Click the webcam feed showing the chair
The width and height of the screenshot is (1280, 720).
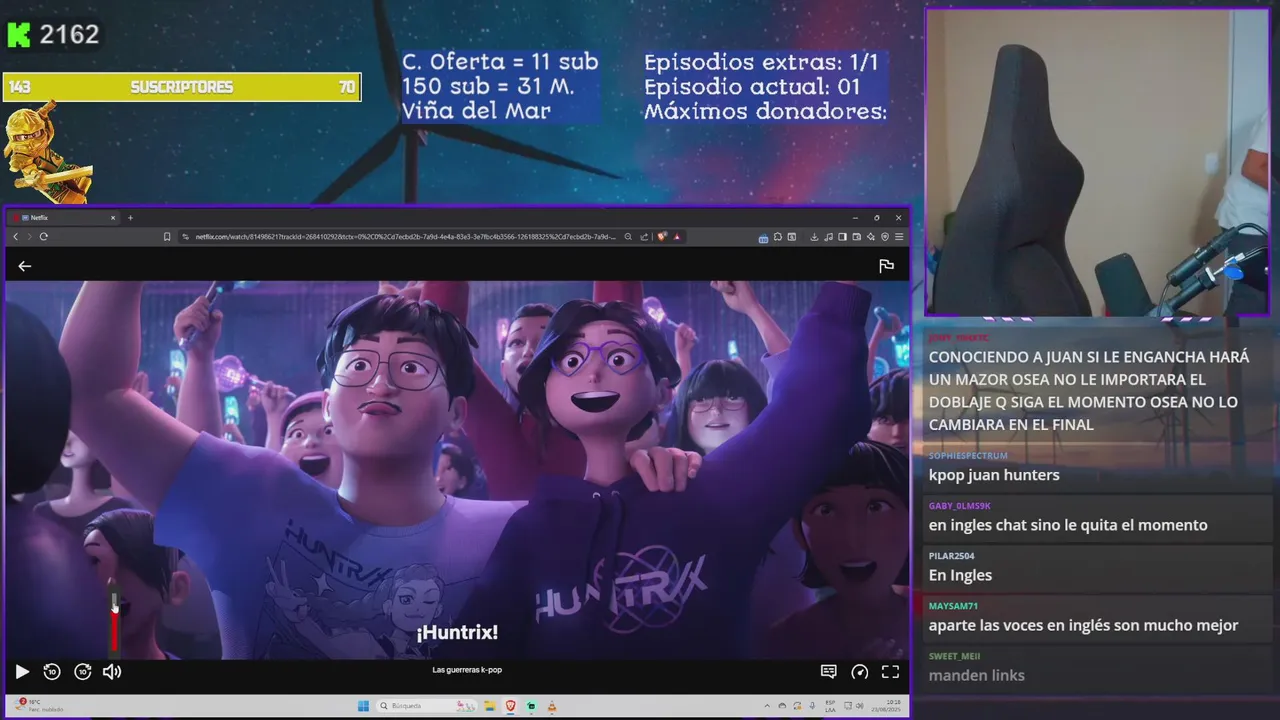click(x=1097, y=163)
